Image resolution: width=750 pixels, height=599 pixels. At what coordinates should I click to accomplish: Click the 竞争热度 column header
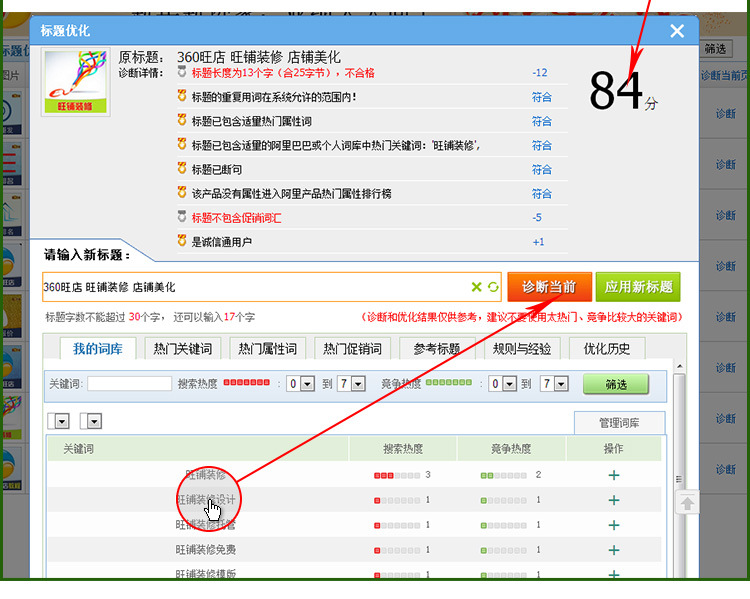[511, 449]
